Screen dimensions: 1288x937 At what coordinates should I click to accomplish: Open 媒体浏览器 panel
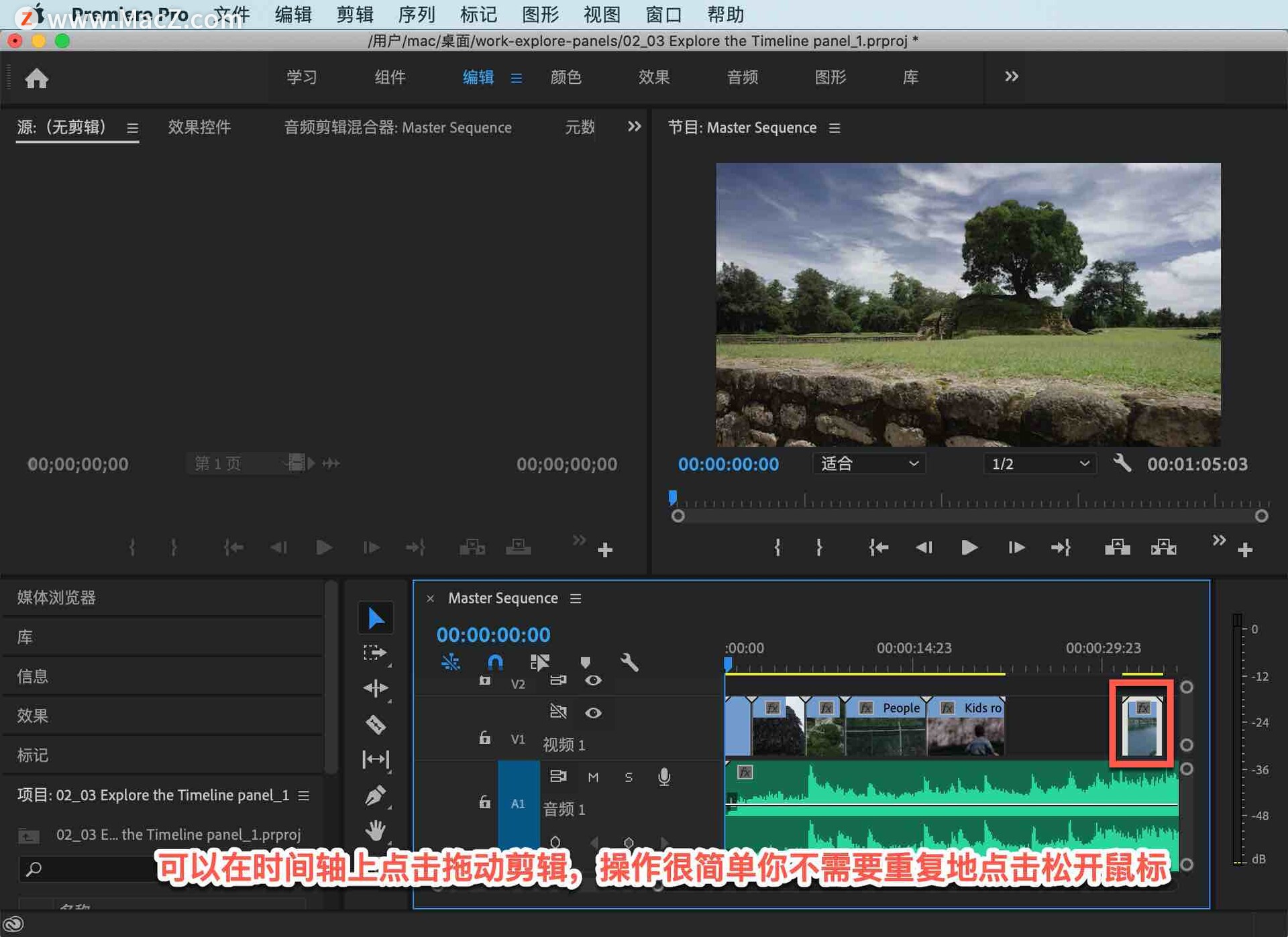[x=56, y=597]
